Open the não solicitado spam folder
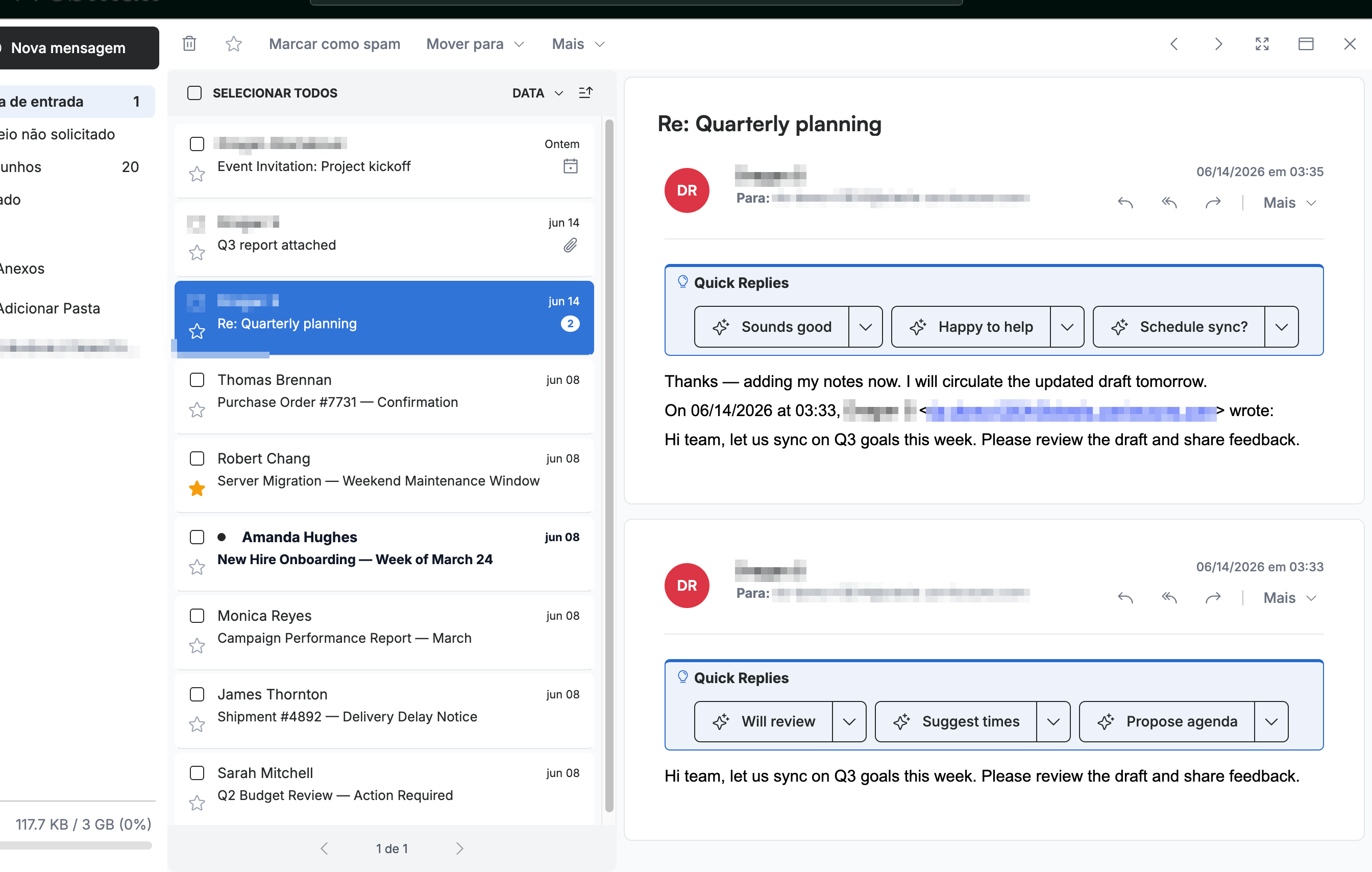Screen dimensions: 1372x872 pos(77,134)
